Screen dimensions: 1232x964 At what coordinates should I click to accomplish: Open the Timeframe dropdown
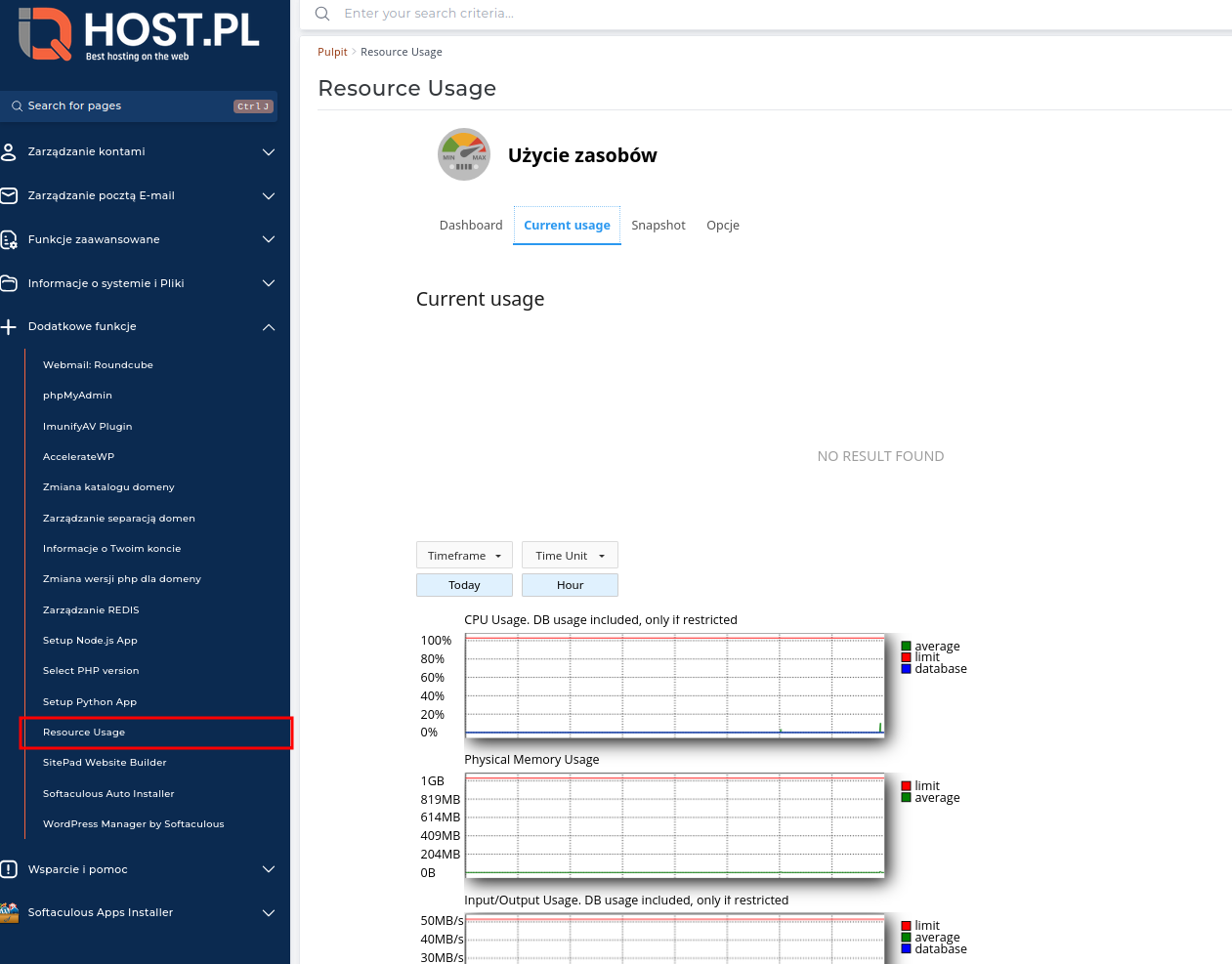(x=464, y=555)
